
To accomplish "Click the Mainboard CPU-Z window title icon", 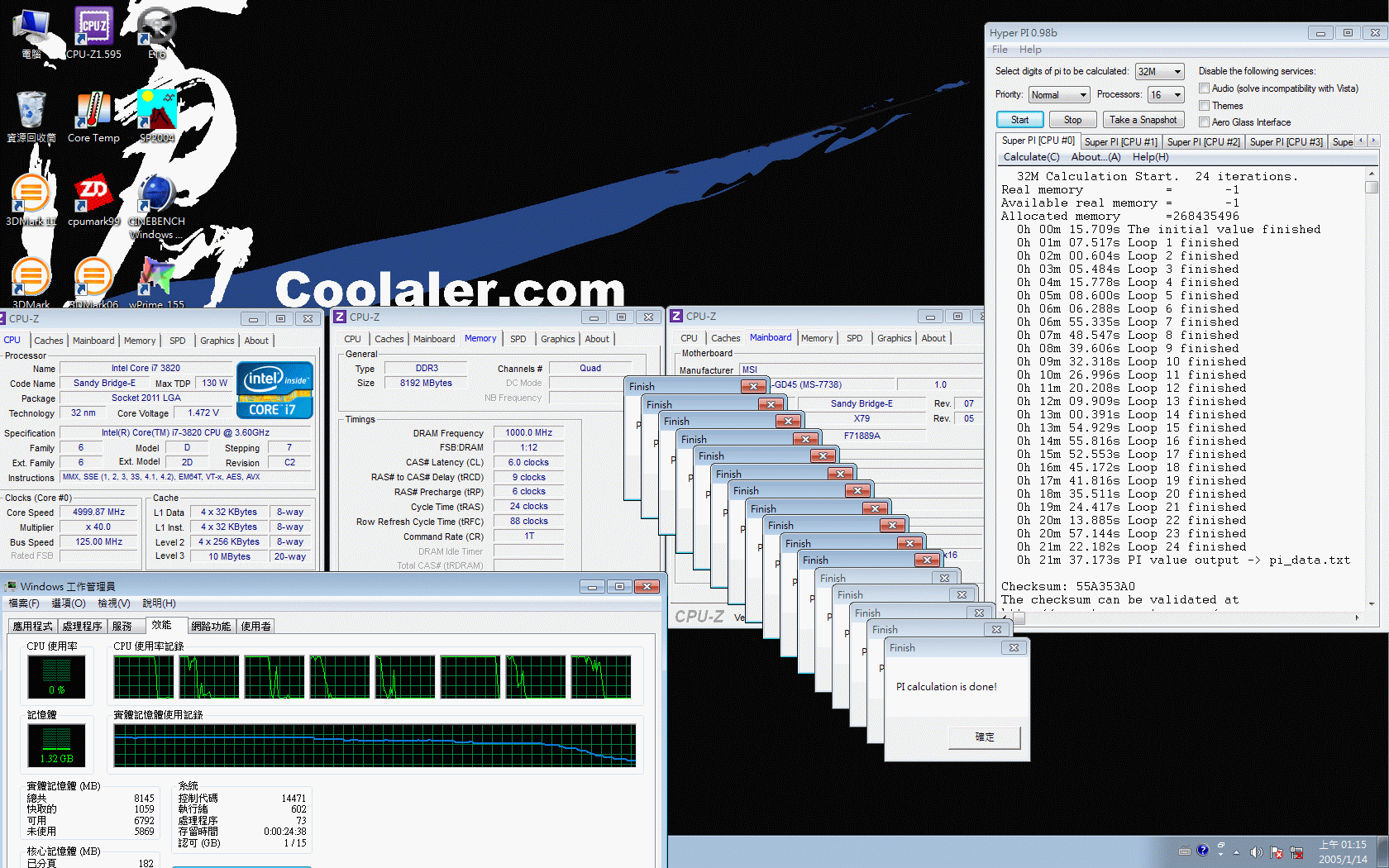I will point(676,316).
